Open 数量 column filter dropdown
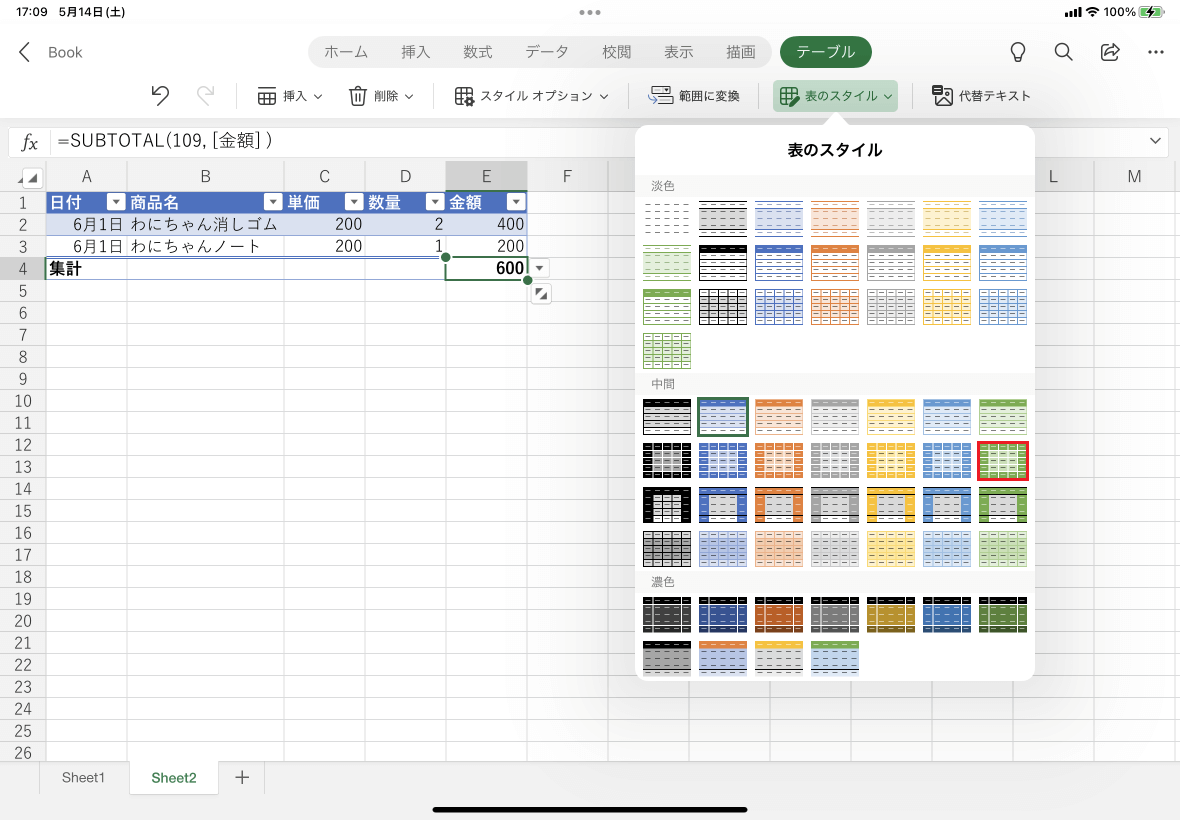1180x820 pixels. point(434,202)
